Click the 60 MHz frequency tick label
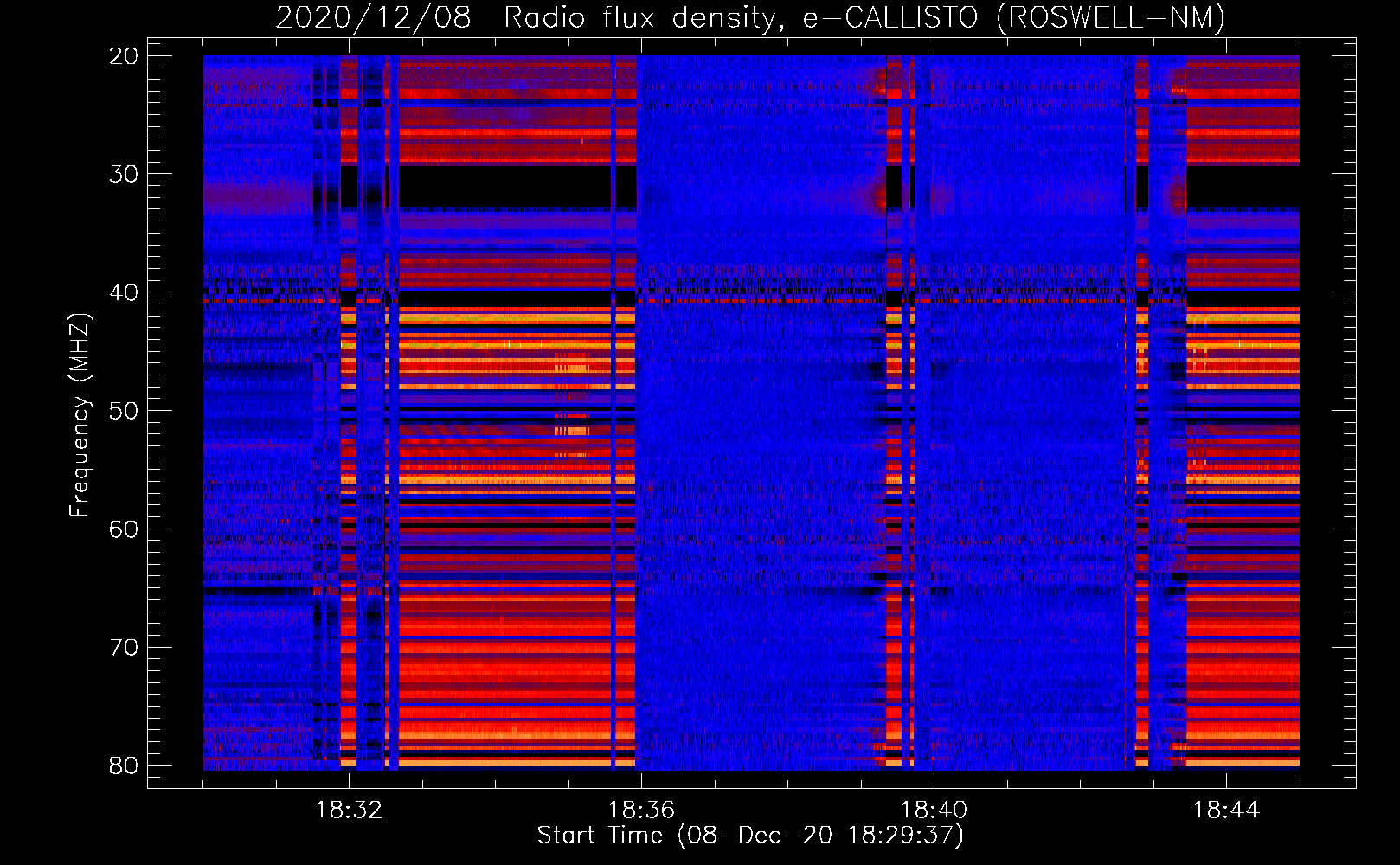This screenshot has width=1400, height=865. 124,529
